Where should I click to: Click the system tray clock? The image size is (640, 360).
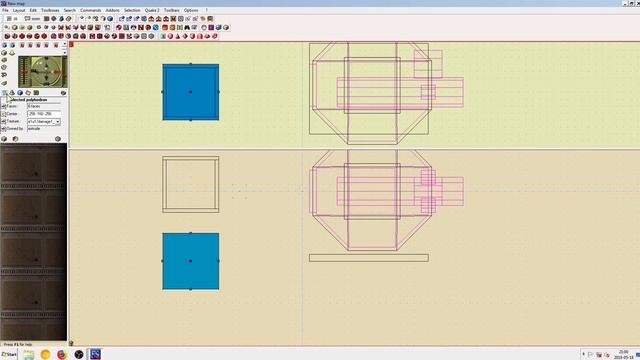tap(623, 354)
